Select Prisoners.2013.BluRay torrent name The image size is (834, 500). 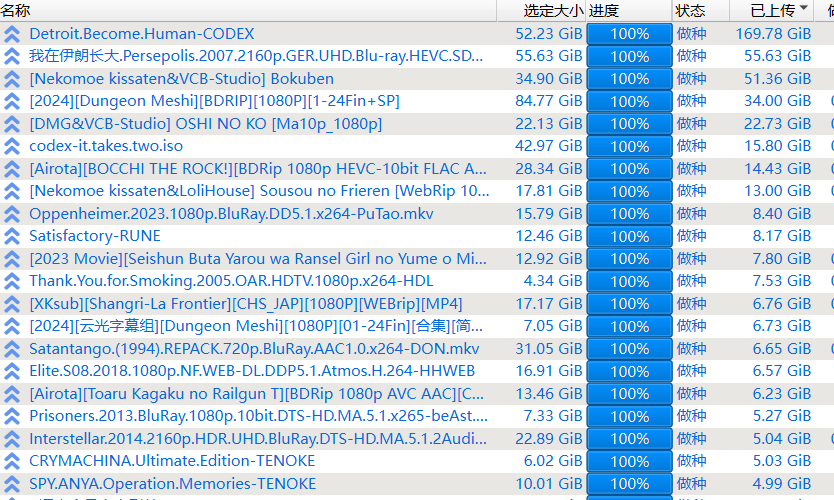pos(258,416)
